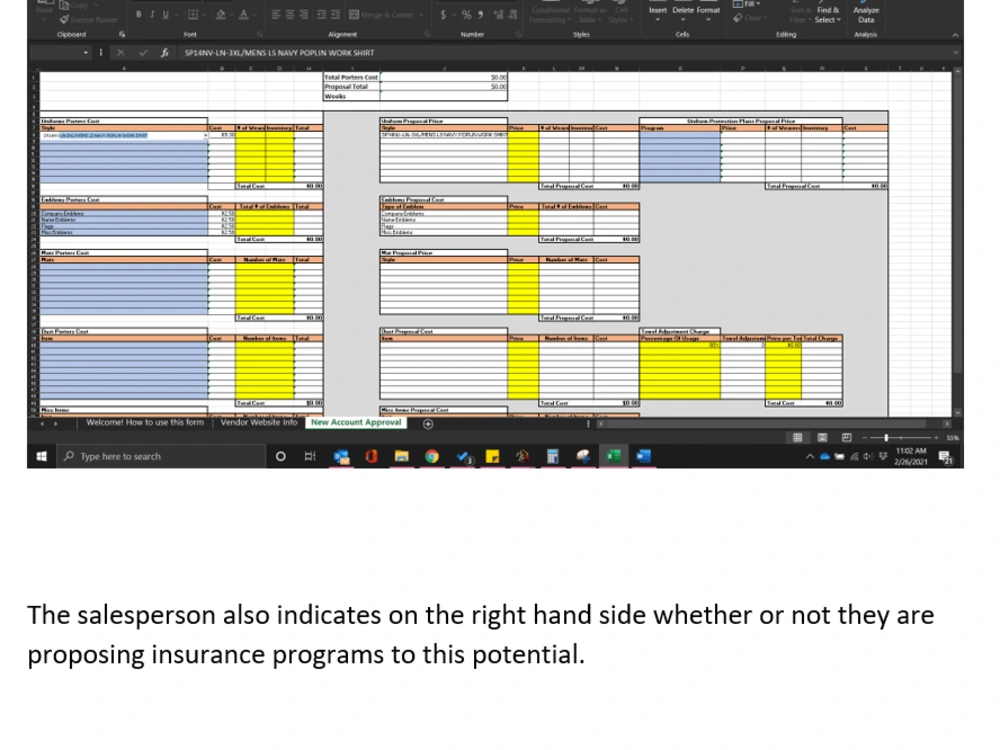The image size is (1000, 750).
Task: Open the Windows Start menu
Action: (41, 456)
